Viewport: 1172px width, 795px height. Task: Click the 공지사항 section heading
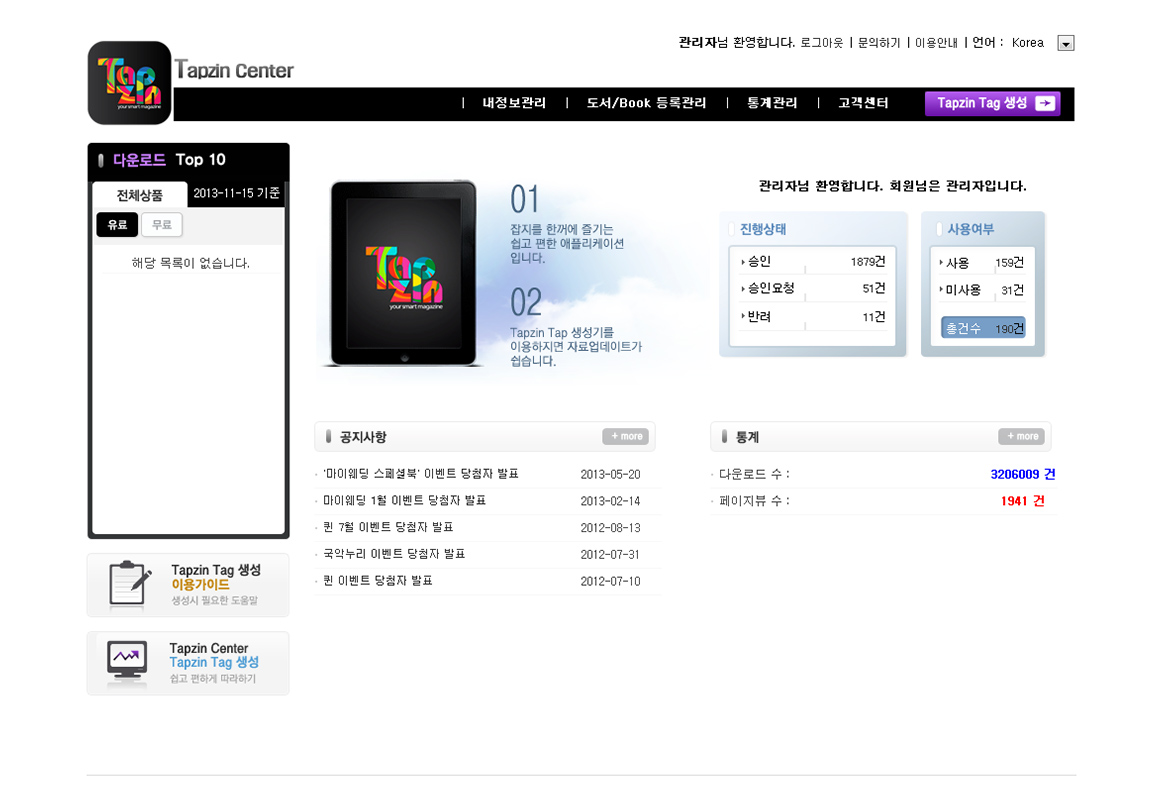(x=363, y=437)
